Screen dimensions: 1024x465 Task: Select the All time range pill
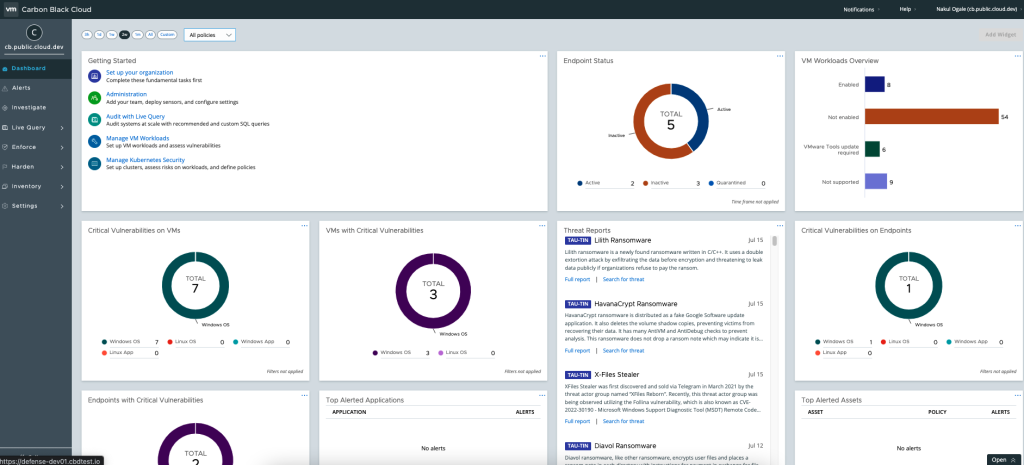coord(150,35)
